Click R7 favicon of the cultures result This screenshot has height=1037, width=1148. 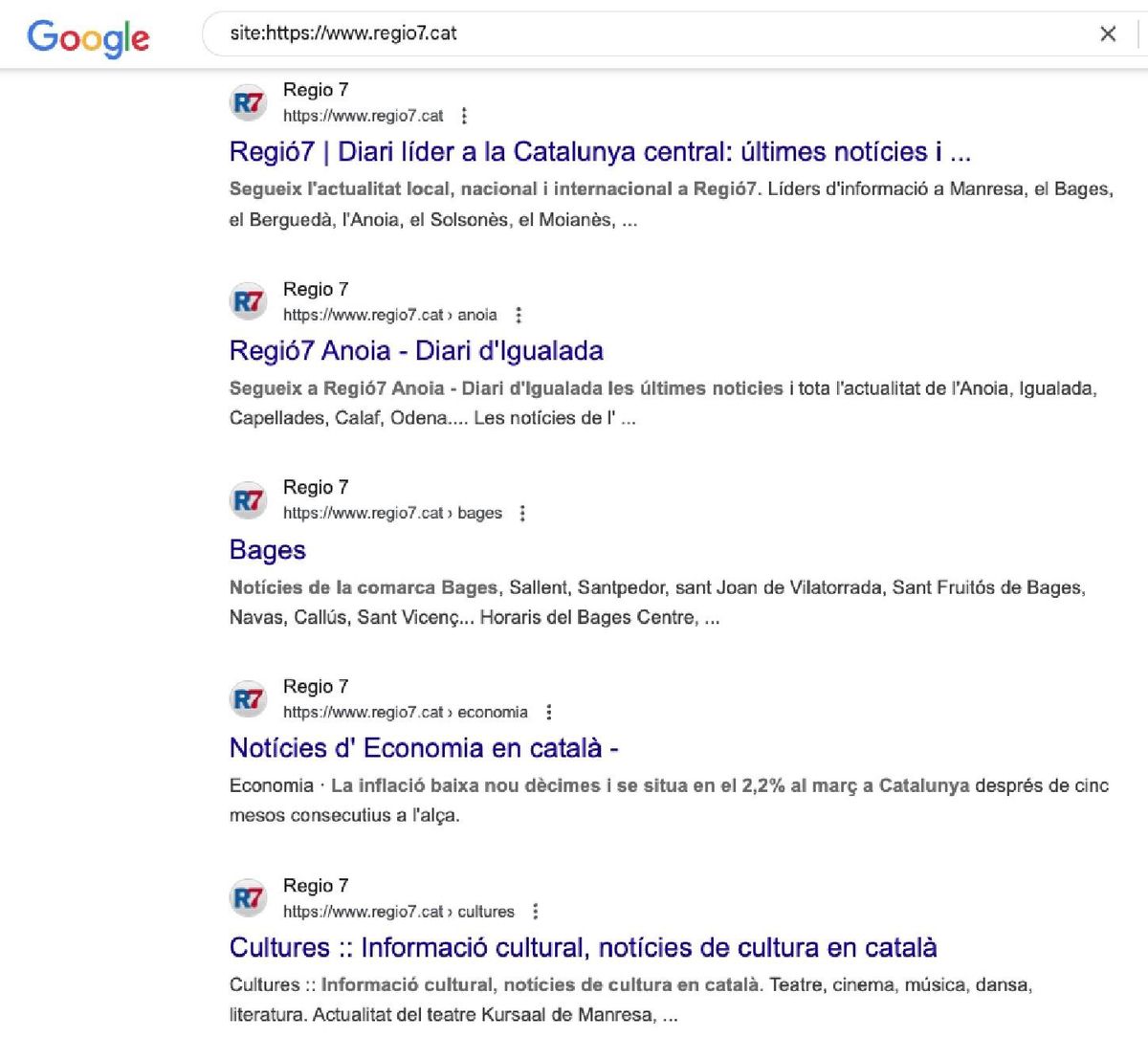pos(249,898)
